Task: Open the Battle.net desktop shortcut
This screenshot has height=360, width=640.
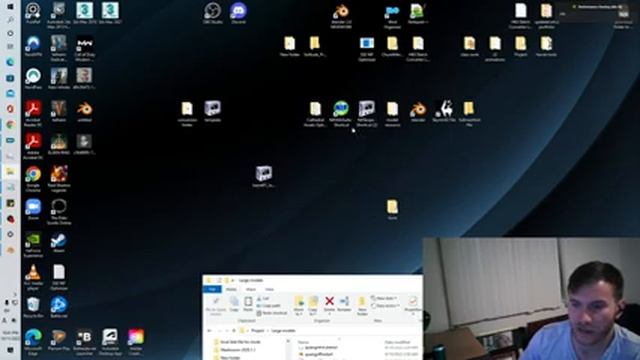Action: tap(59, 307)
